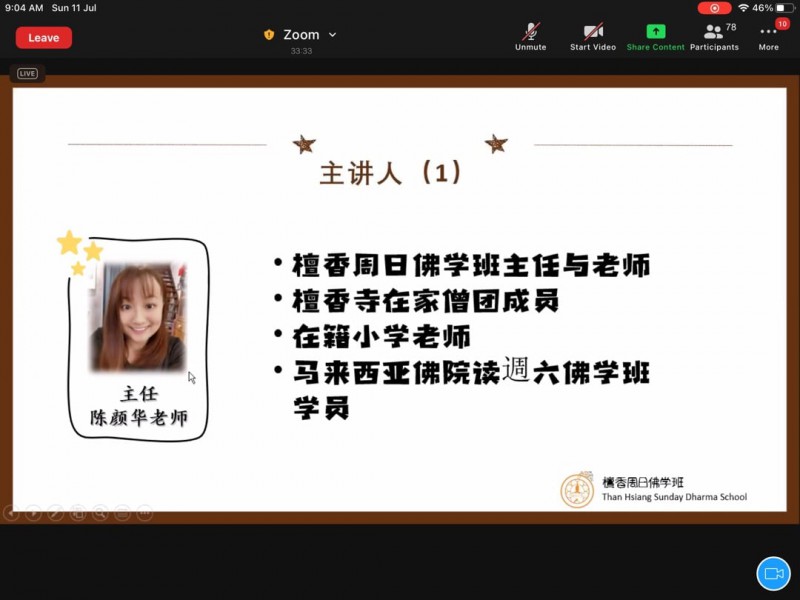Open slideshow more options ellipsis
The width and height of the screenshot is (800, 600).
click(x=145, y=513)
